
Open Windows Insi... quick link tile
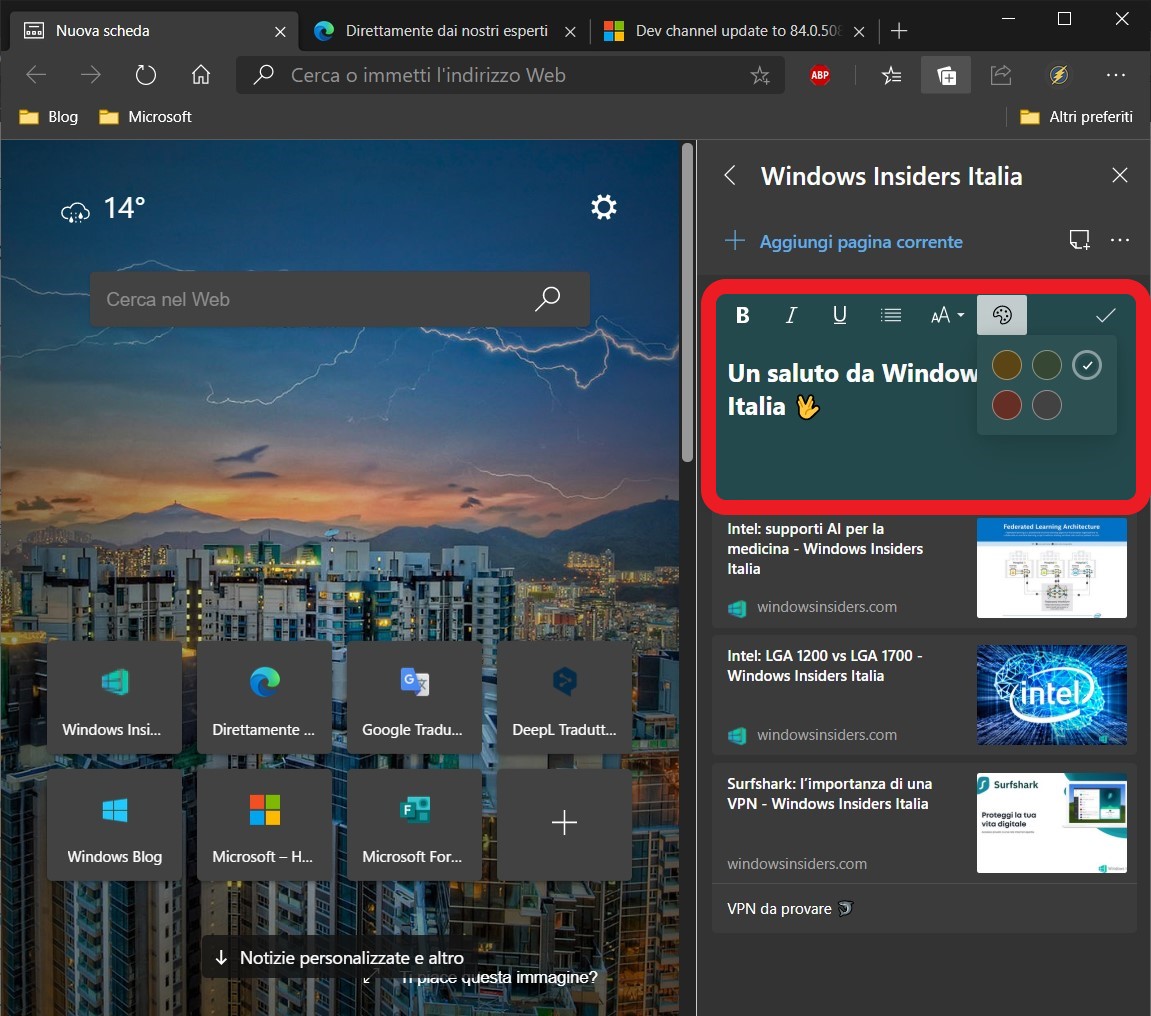coord(114,697)
